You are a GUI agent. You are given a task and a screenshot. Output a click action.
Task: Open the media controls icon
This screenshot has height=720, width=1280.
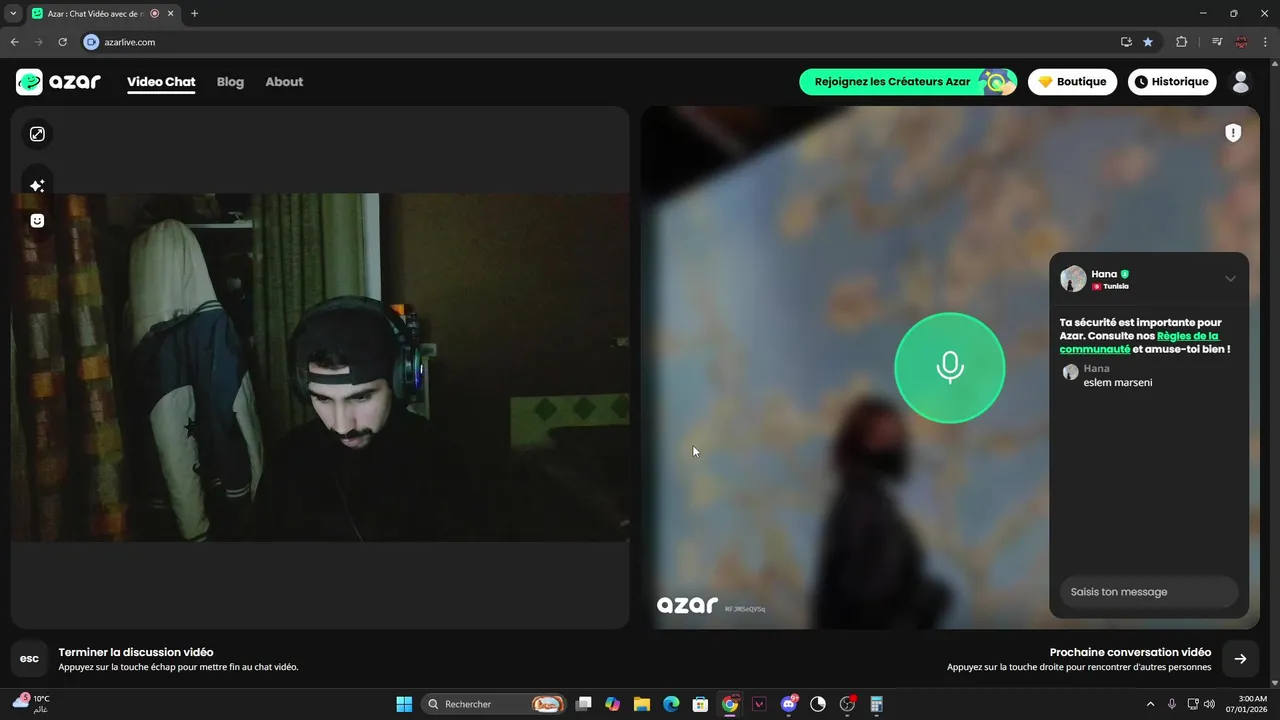(x=1217, y=42)
